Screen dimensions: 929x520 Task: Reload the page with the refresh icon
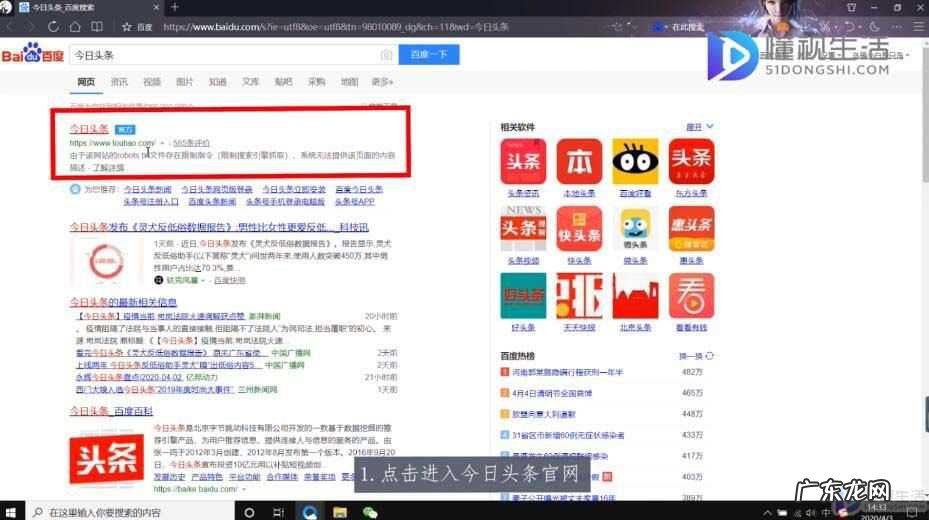point(53,27)
